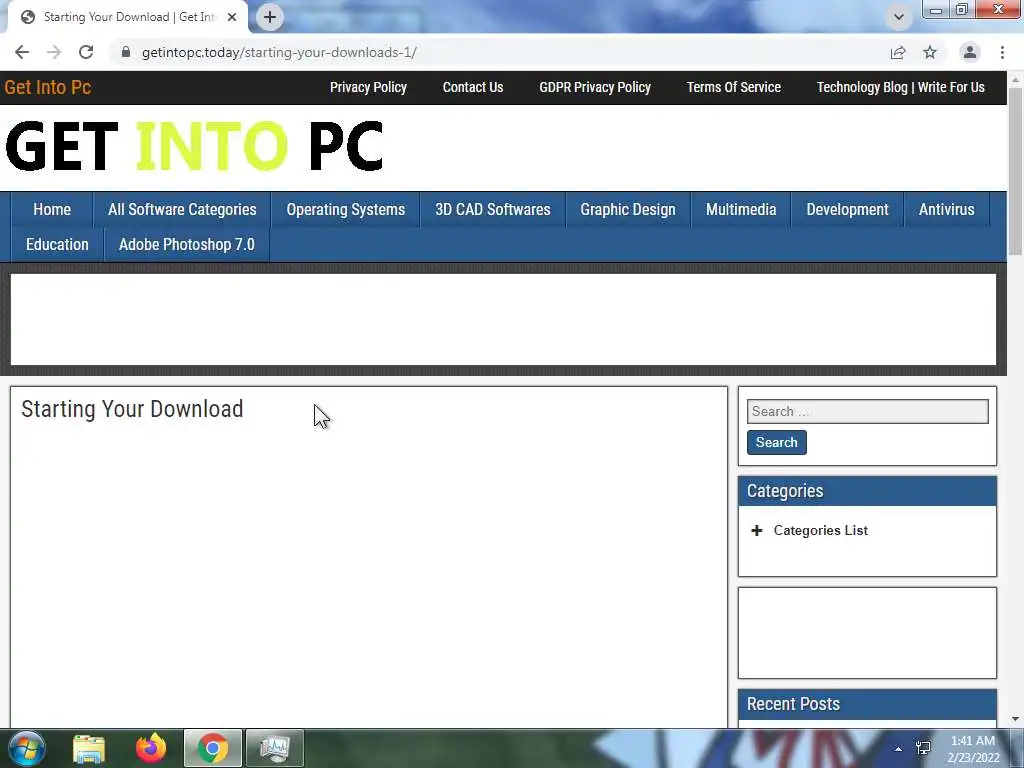
Task: Go to Home in navigation menu
Action: (x=52, y=210)
